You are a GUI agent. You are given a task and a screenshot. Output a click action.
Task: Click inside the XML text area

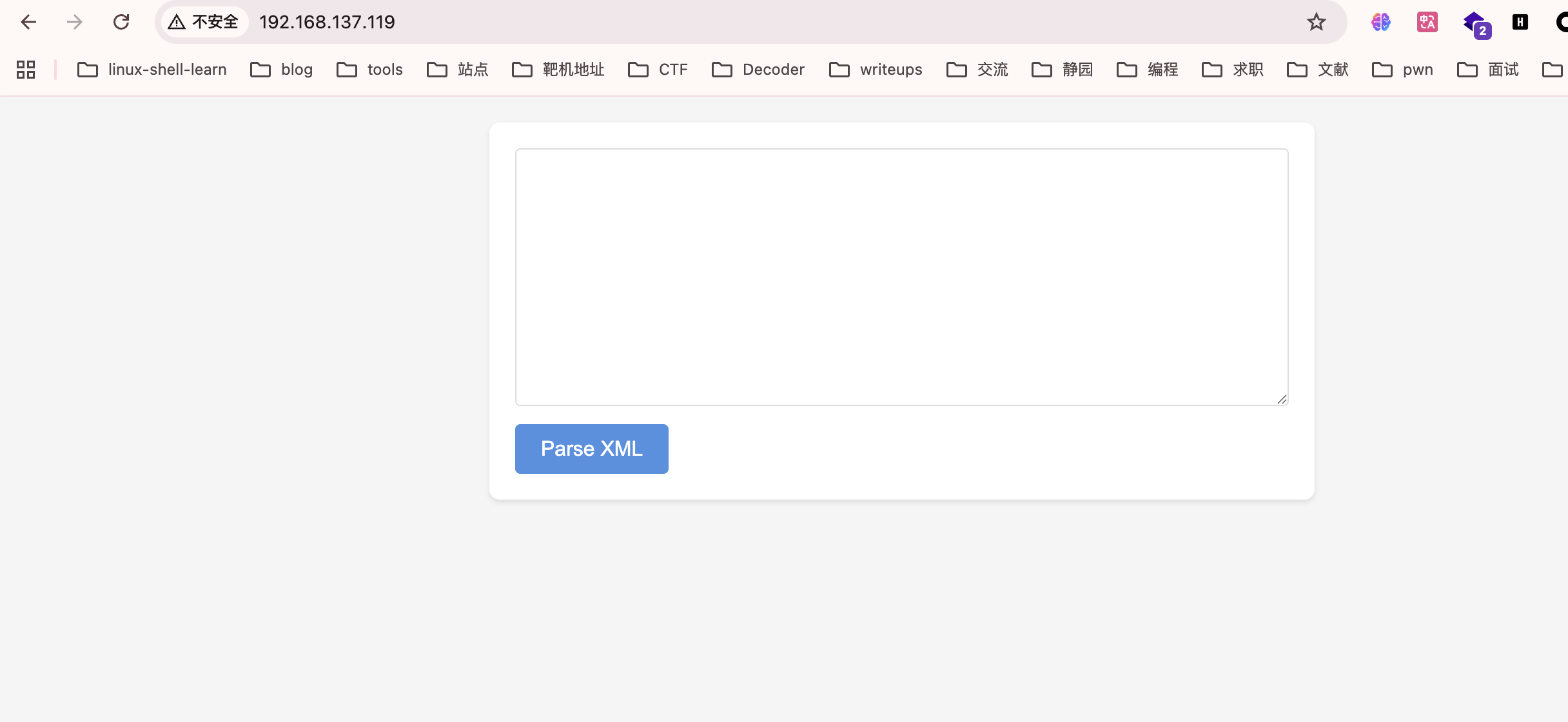point(901,277)
